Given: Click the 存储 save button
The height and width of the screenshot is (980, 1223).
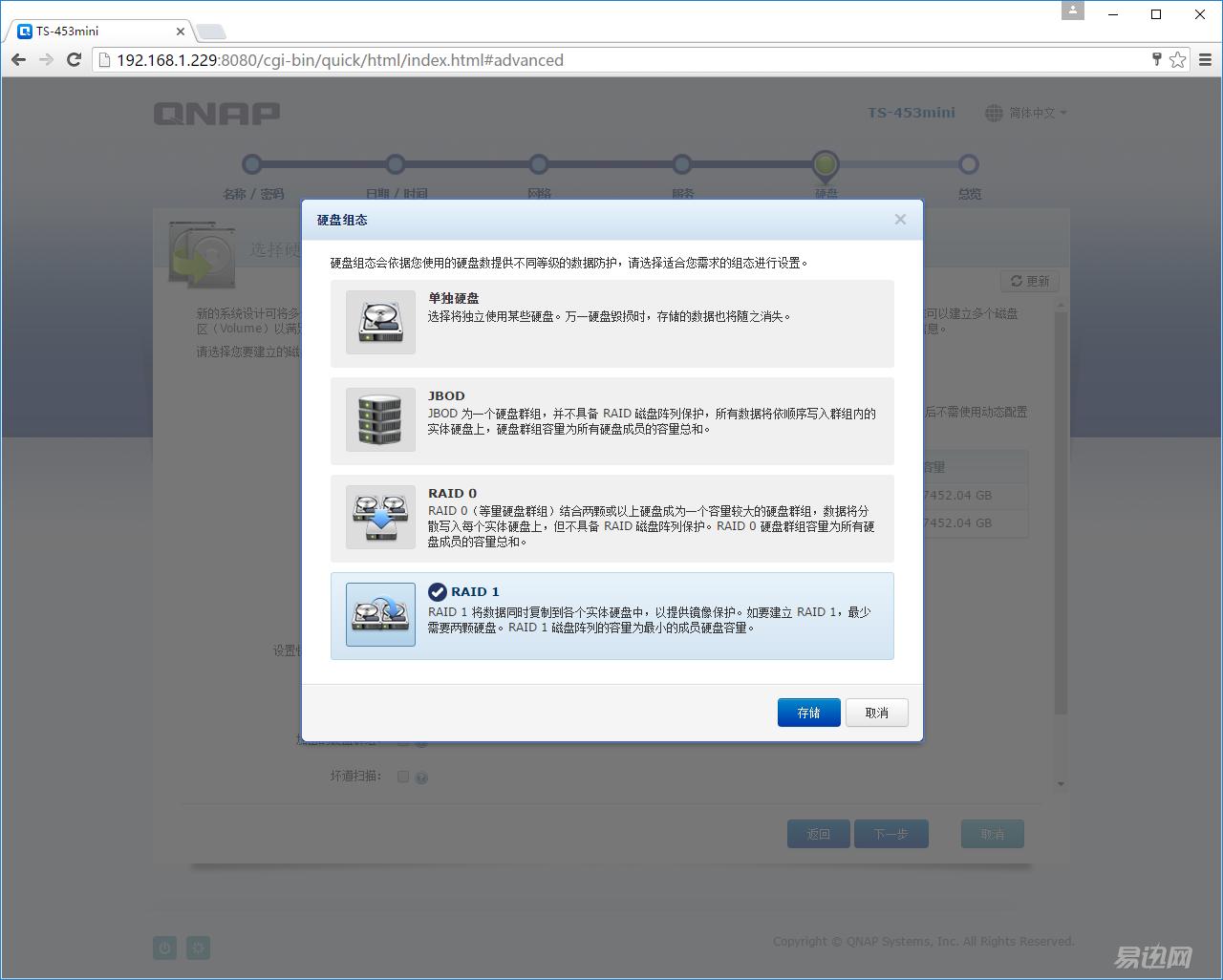Looking at the screenshot, I should (809, 713).
